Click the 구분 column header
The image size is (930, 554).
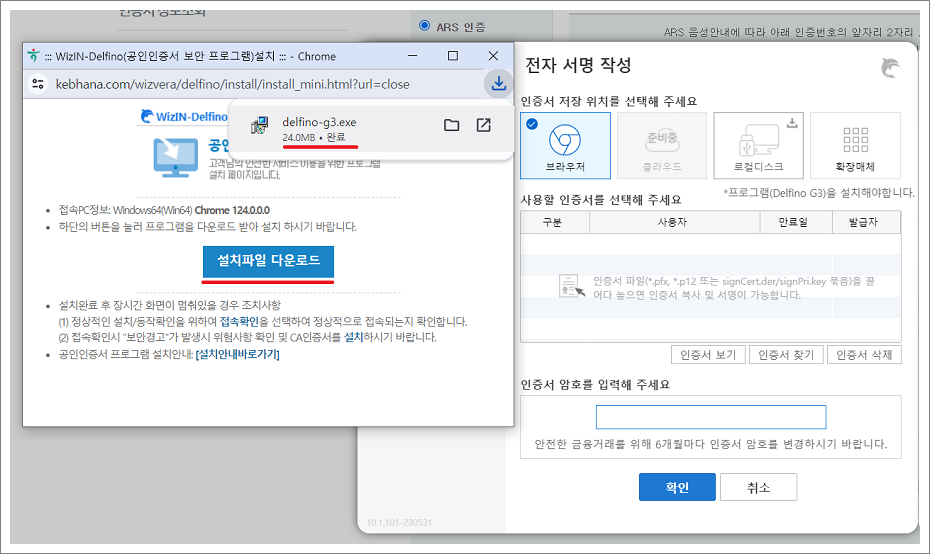[555, 222]
